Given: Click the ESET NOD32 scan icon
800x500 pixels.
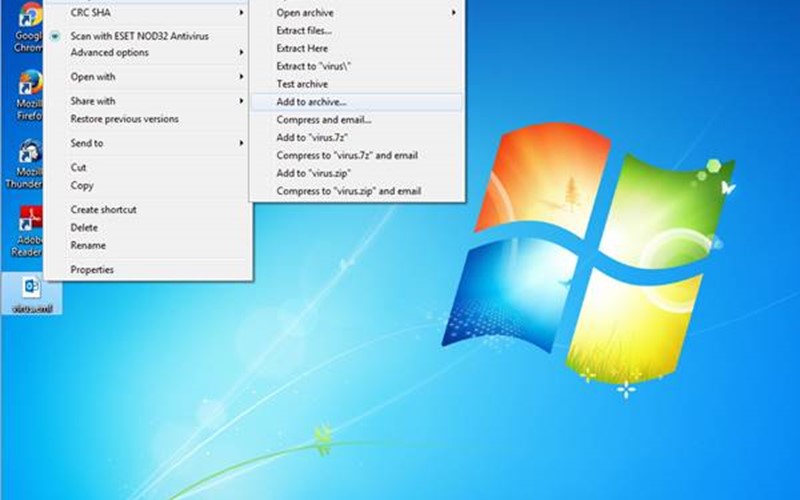Looking at the screenshot, I should (x=55, y=36).
